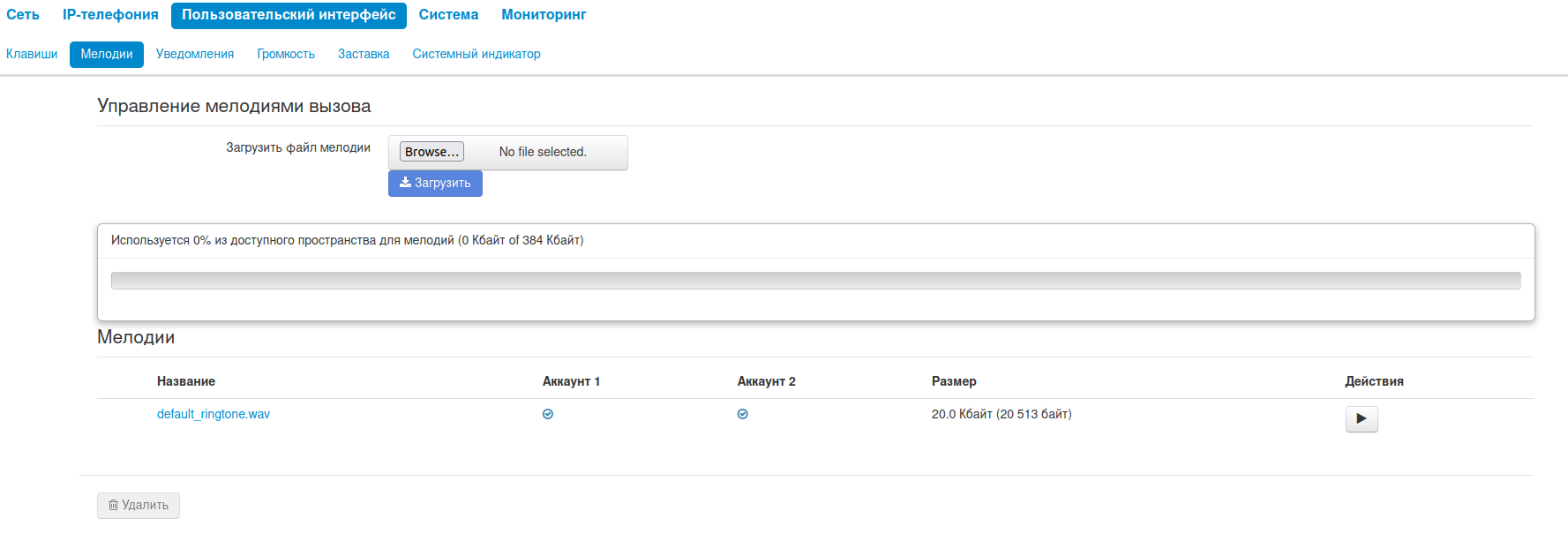Open the Системный индикатор tab
This screenshot has width=1568, height=534.
pos(476,54)
